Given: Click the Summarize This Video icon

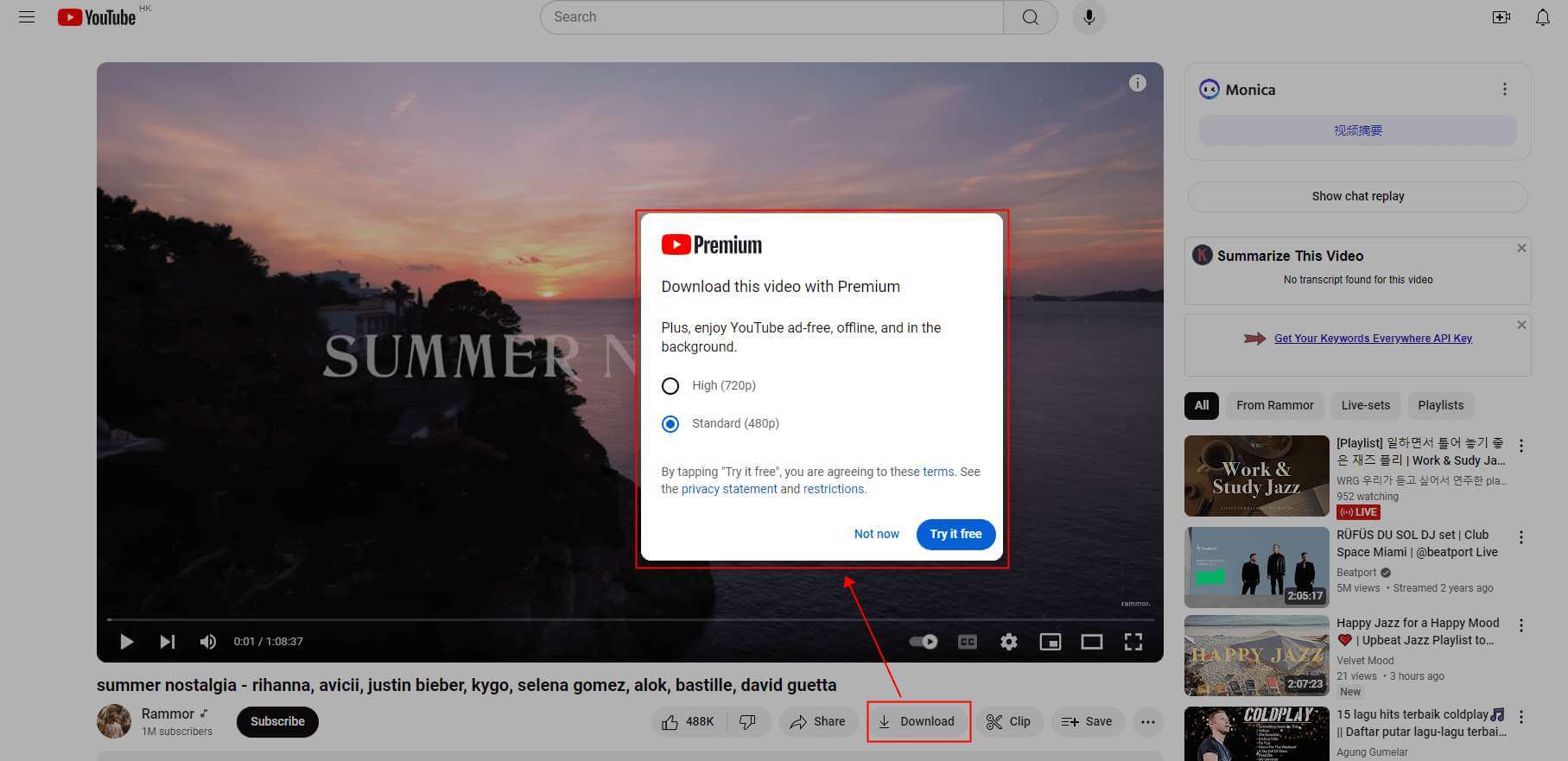Looking at the screenshot, I should 1202,256.
